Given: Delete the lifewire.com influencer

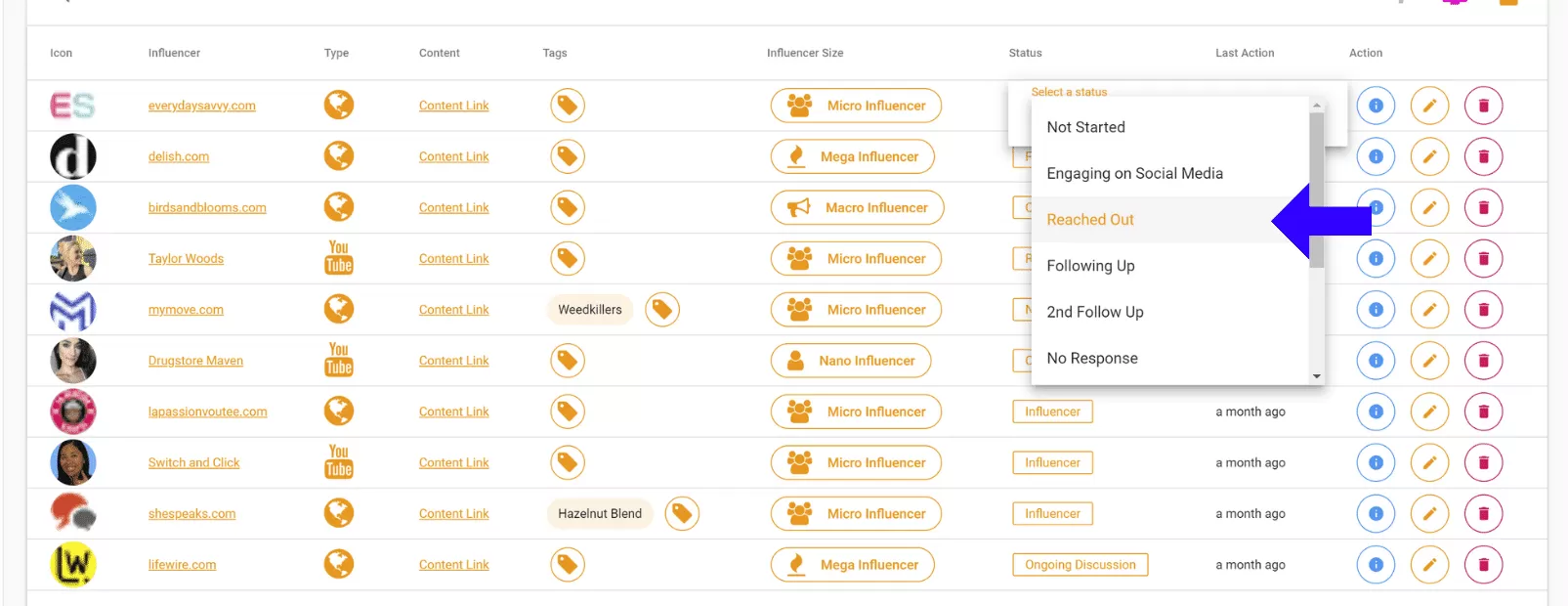Looking at the screenshot, I should point(1483,565).
